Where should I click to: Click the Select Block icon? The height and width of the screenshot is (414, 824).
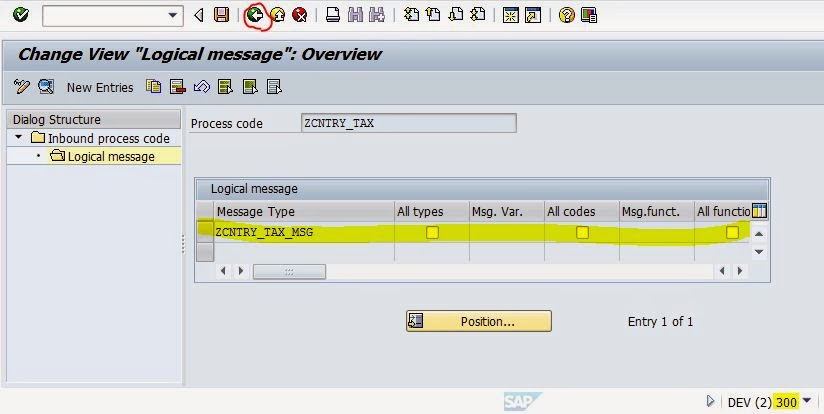point(250,86)
